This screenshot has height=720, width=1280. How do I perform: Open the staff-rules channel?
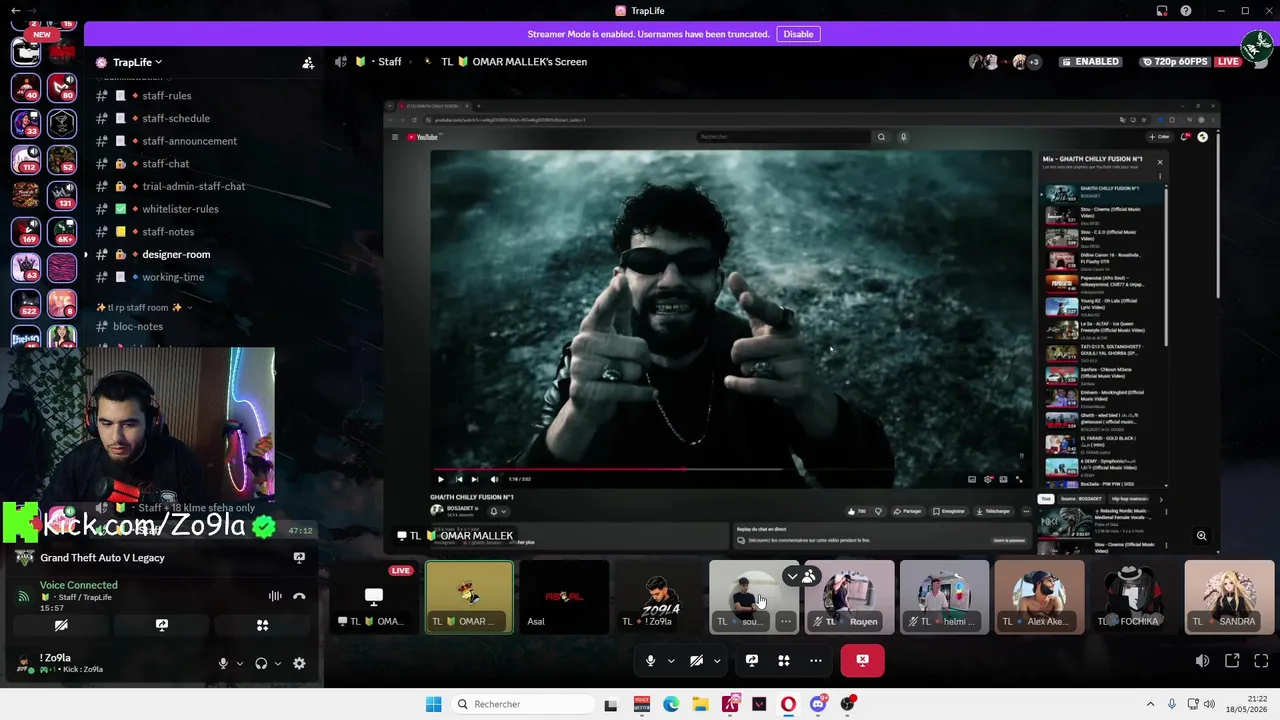tap(166, 96)
